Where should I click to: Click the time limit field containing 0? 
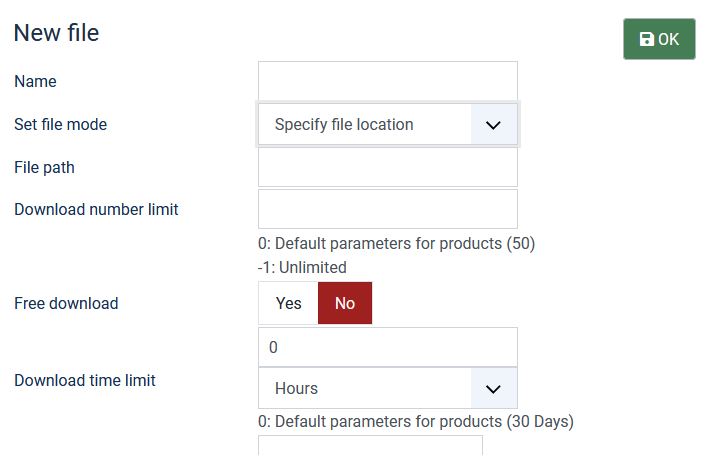click(387, 347)
